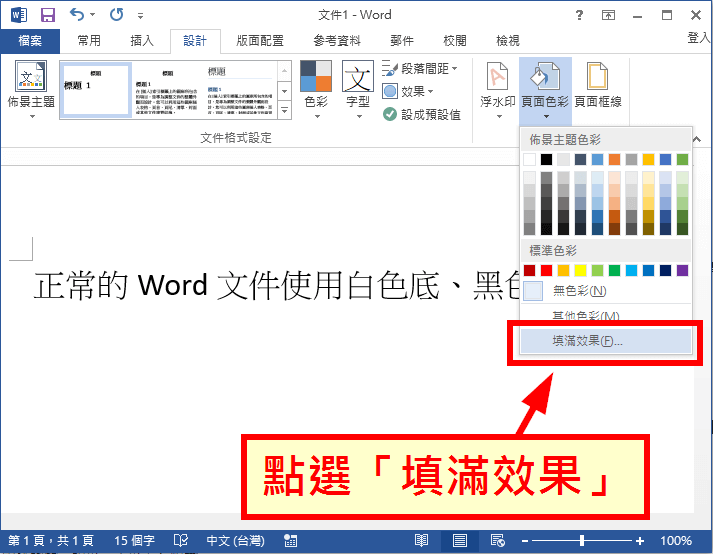Open the 校閱 tab
The width and height of the screenshot is (713, 554).
(455, 41)
